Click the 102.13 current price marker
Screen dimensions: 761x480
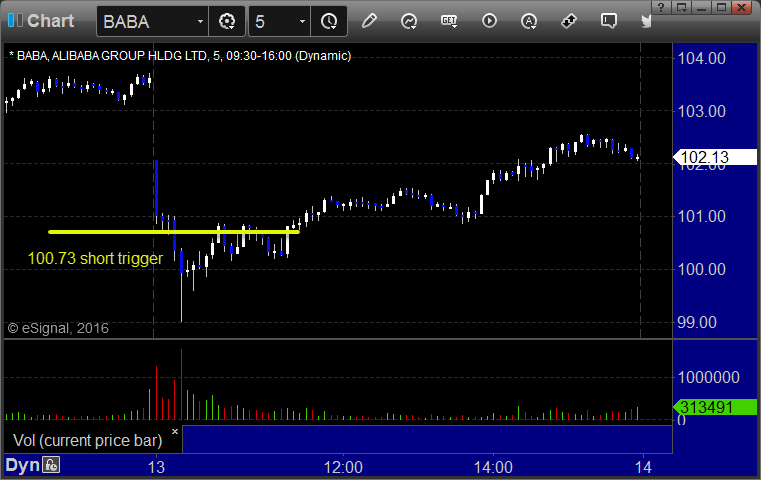tap(715, 157)
